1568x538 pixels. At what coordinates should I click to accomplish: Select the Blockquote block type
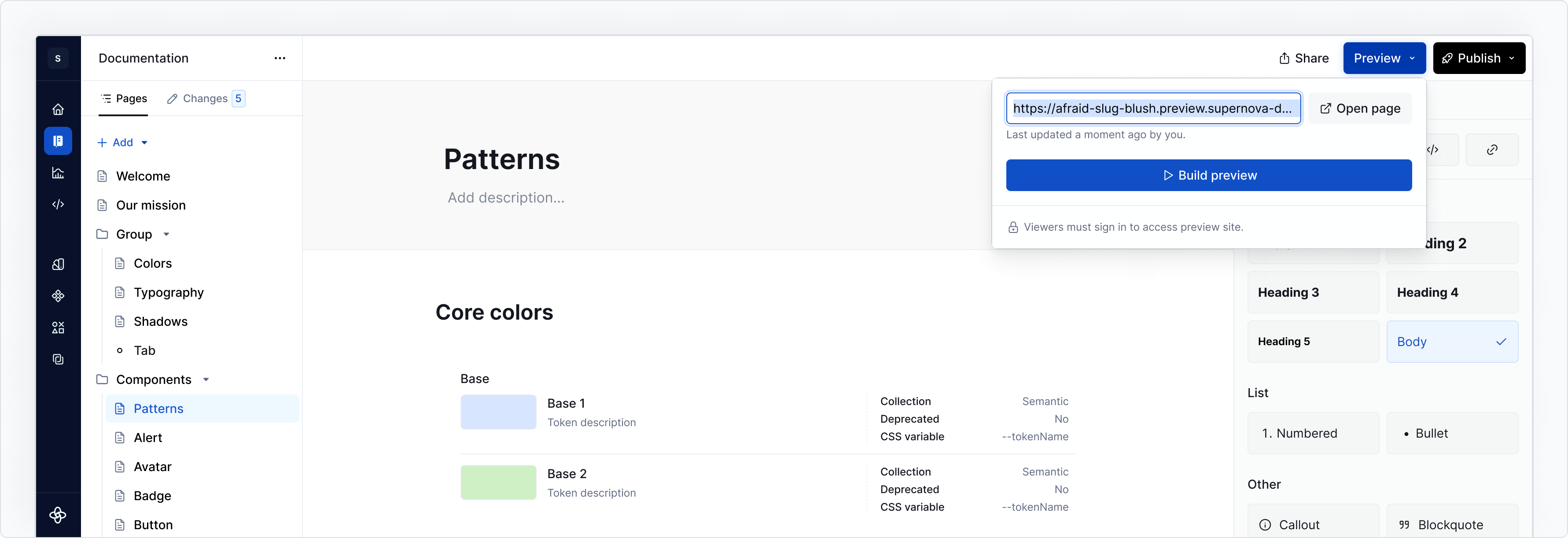pyautogui.click(x=1452, y=524)
